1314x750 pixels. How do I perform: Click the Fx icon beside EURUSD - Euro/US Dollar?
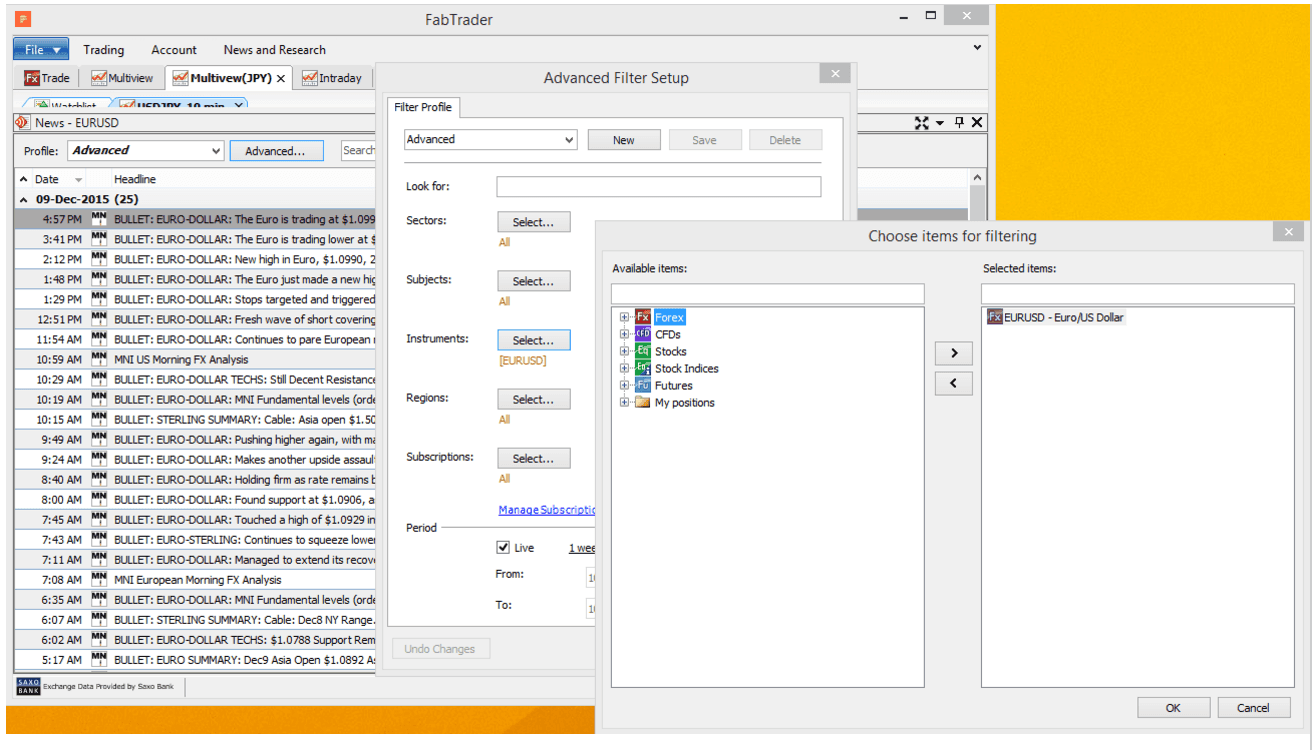tap(995, 317)
